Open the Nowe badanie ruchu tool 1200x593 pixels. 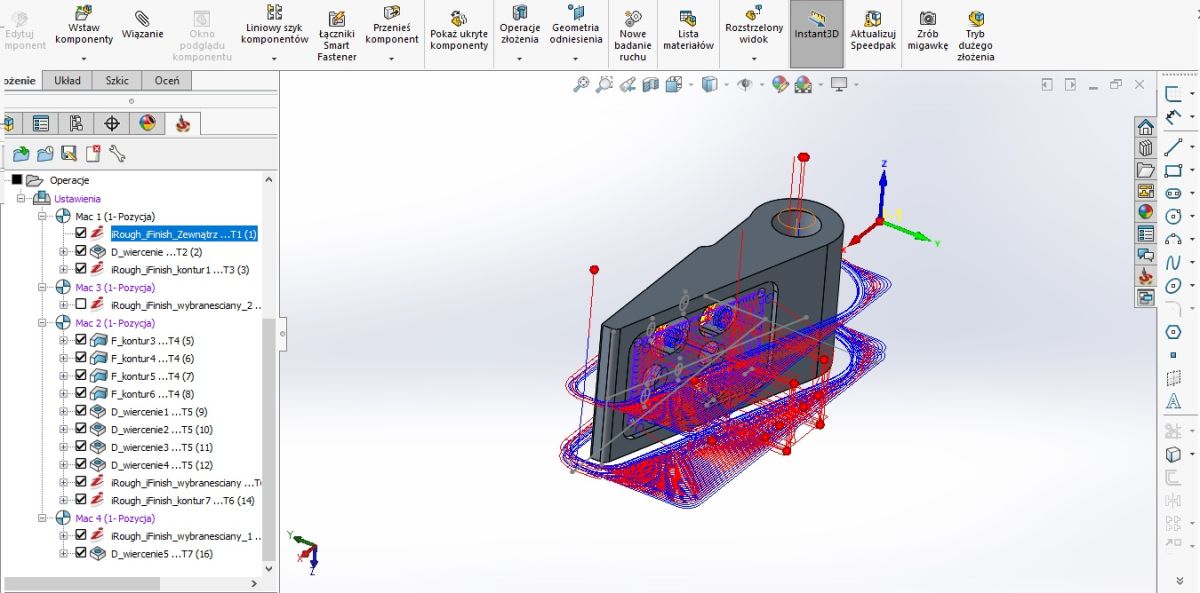click(x=633, y=18)
